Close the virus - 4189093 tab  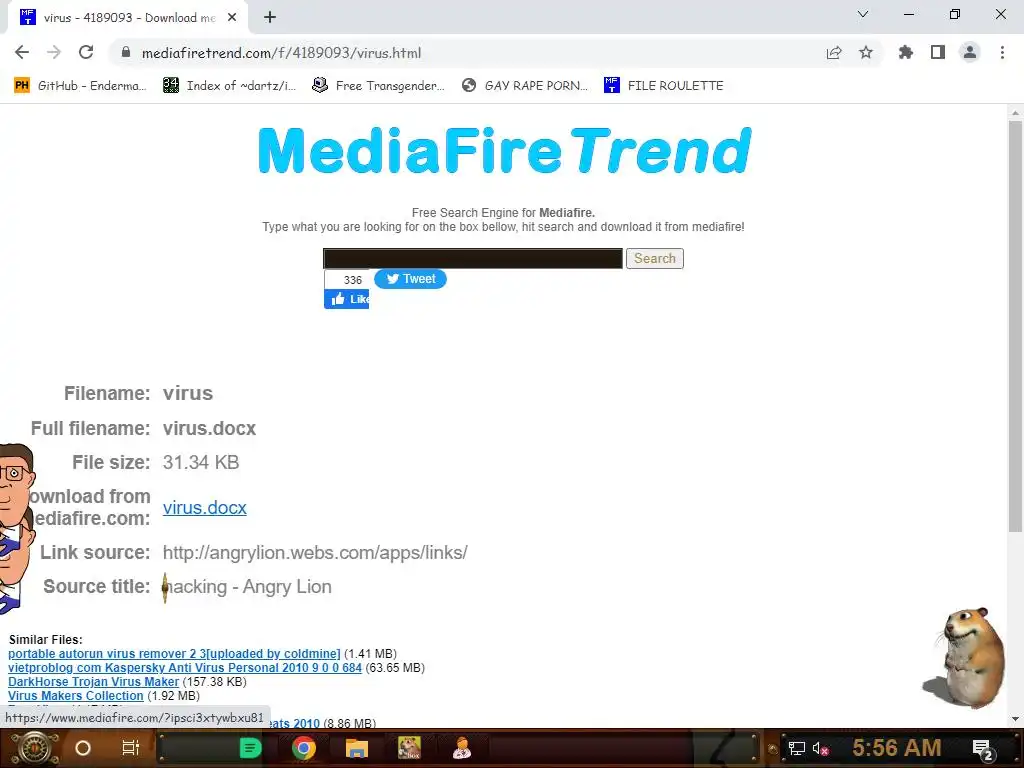click(x=232, y=18)
